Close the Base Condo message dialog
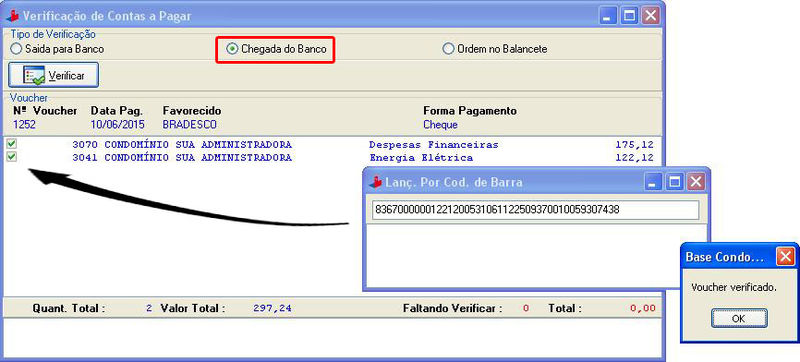This screenshot has width=800, height=362. click(785, 256)
